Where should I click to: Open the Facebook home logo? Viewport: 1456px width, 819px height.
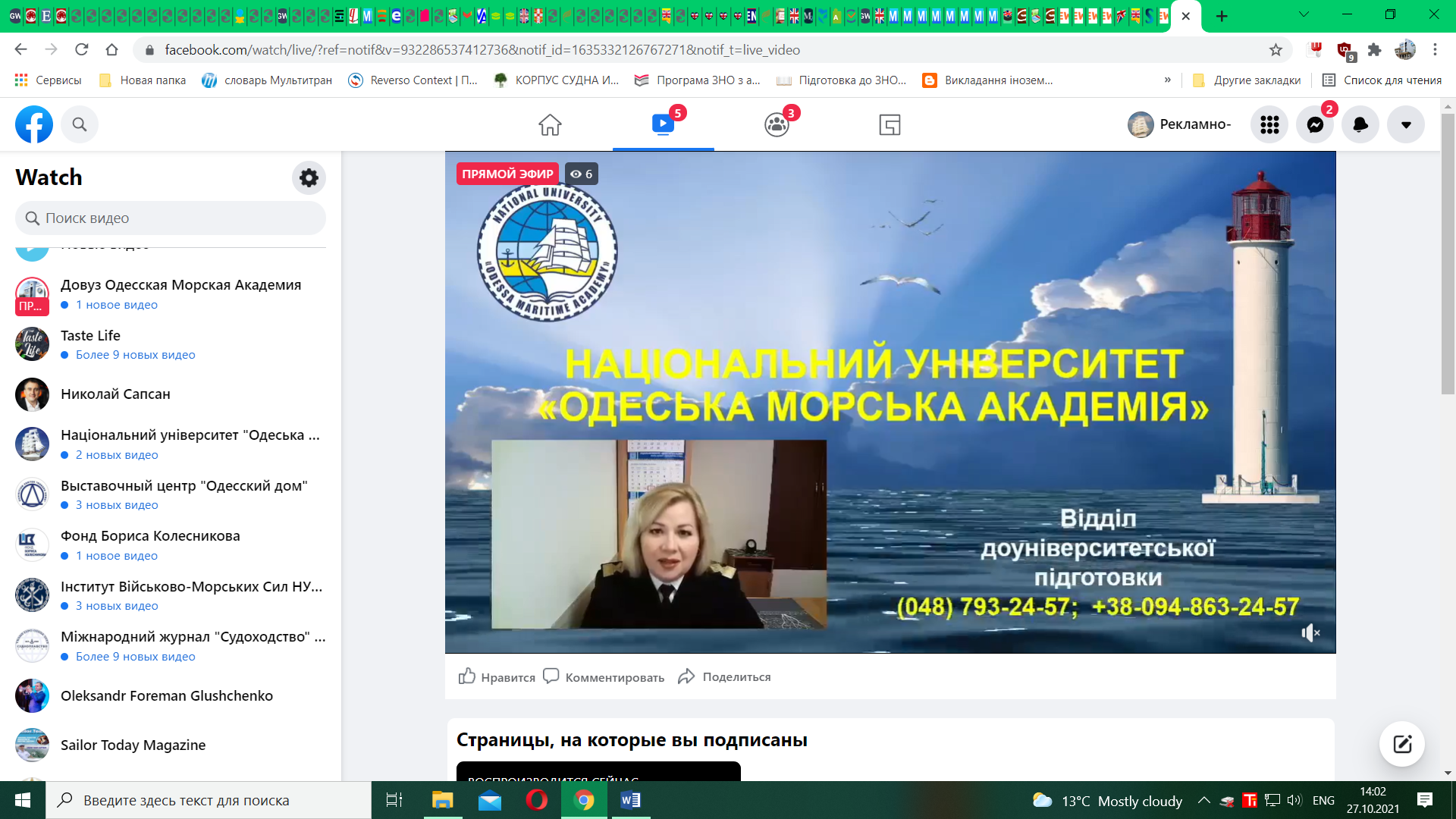34,124
